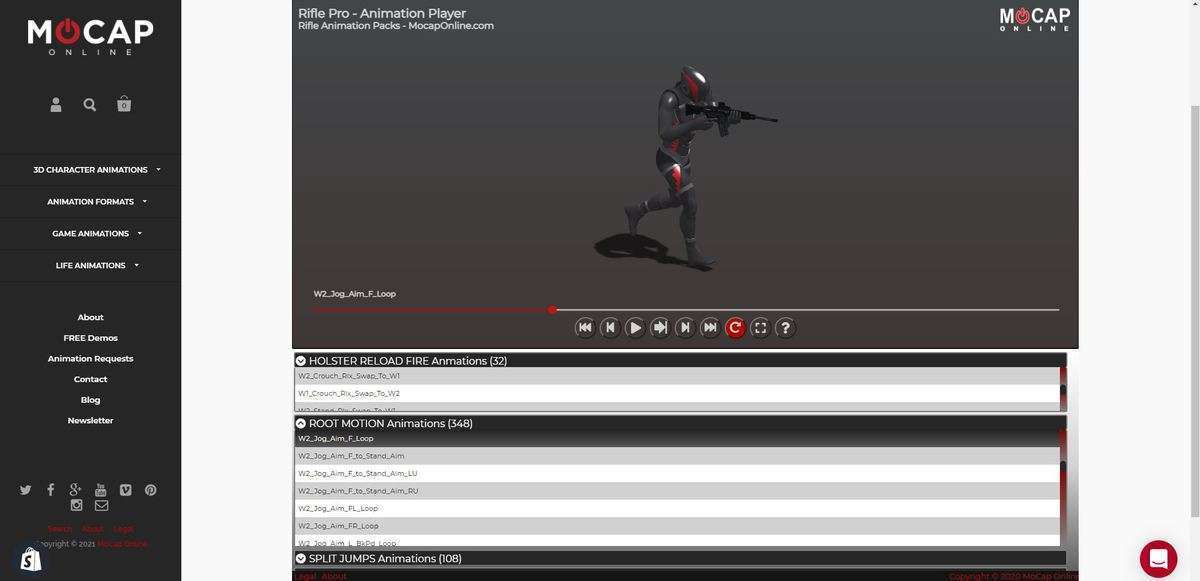Select W2_Crouch_Rlx_Swap_To_W1 animation
Image resolution: width=1200 pixels, height=581 pixels.
tap(677, 376)
